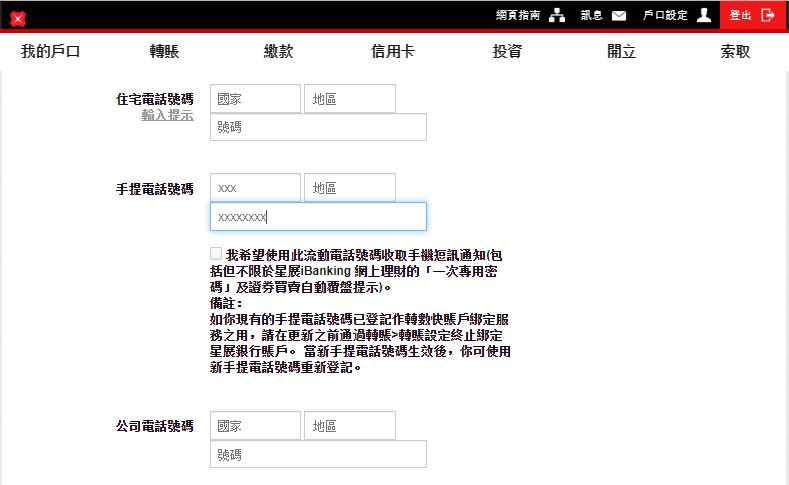Click the 戶口設定 user profile icon
This screenshot has width=789, height=485.
704,15
